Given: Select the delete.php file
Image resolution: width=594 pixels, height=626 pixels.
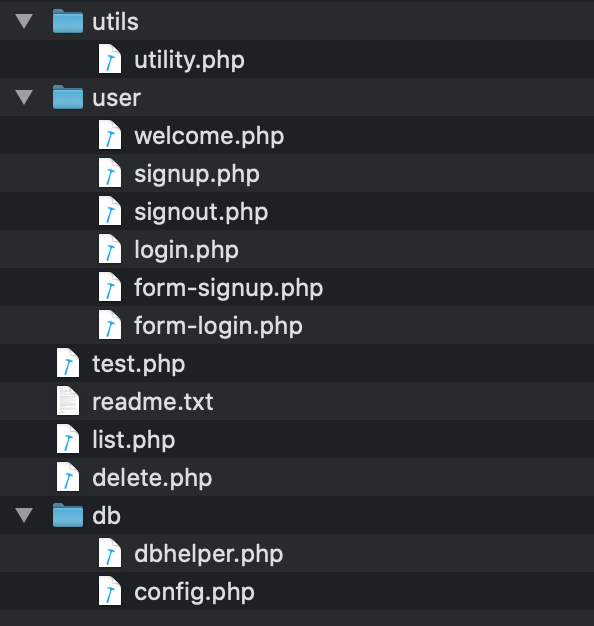Looking at the screenshot, I should [297, 477].
